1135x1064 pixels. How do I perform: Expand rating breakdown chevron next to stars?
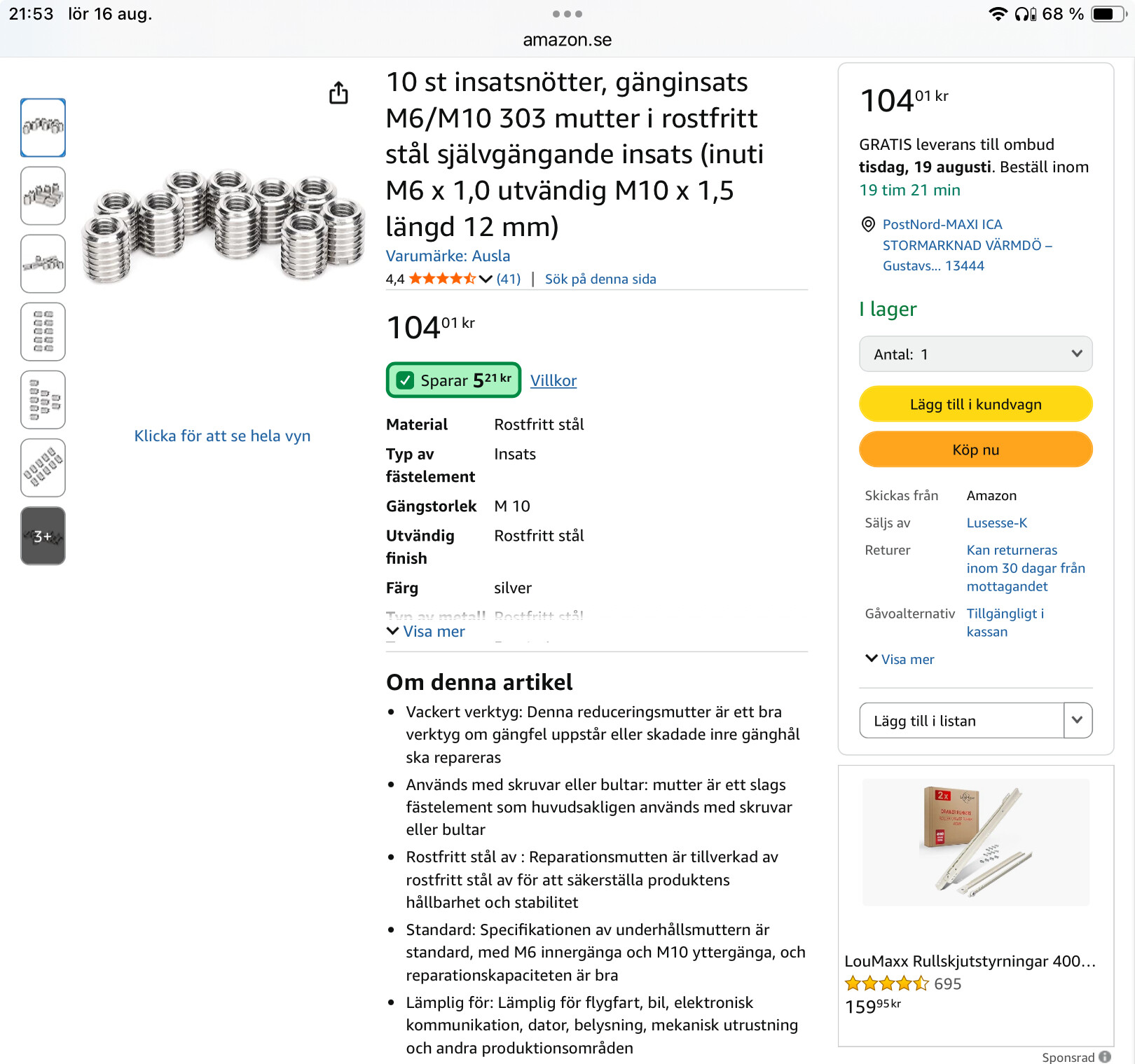coord(486,279)
